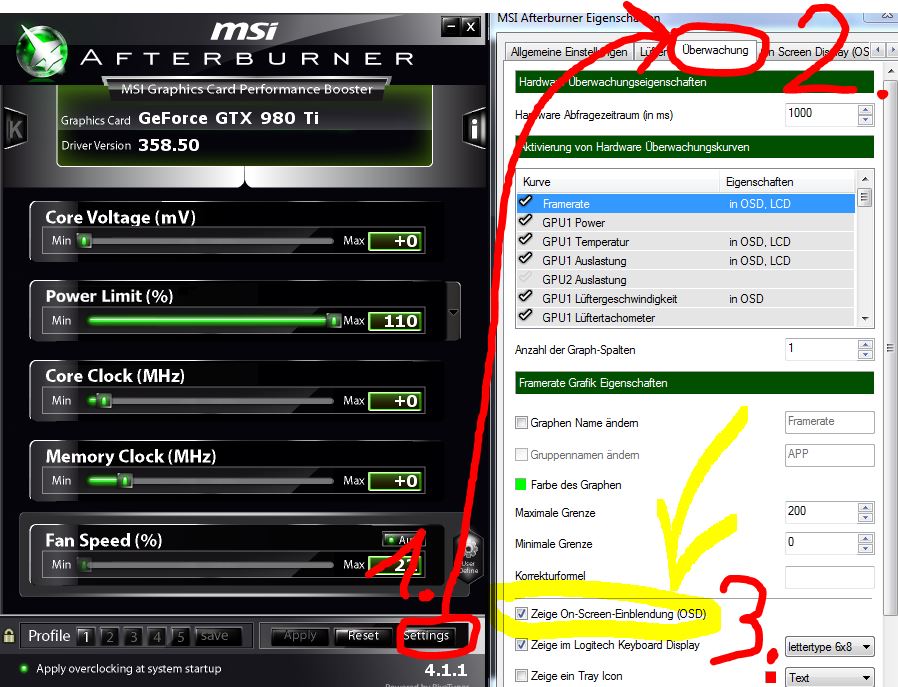Click the Korrekturformel input field
The image size is (898, 687).
click(829, 577)
